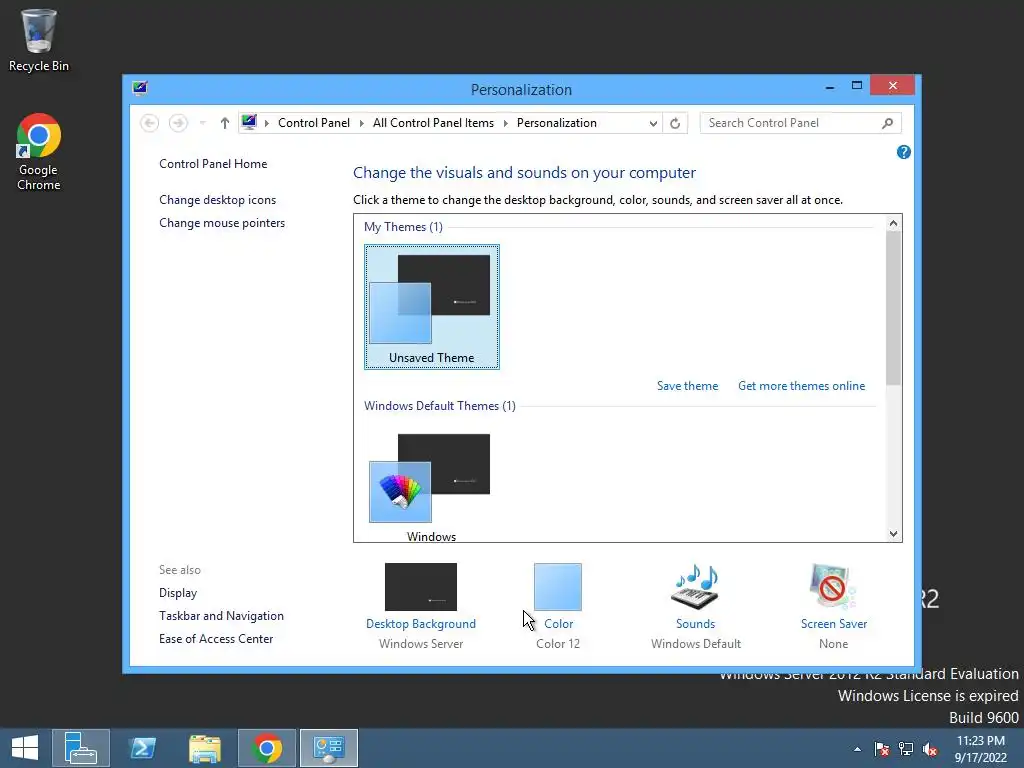Select Control Panel in the address breadcrumb
This screenshot has height=768, width=1024.
(313, 123)
